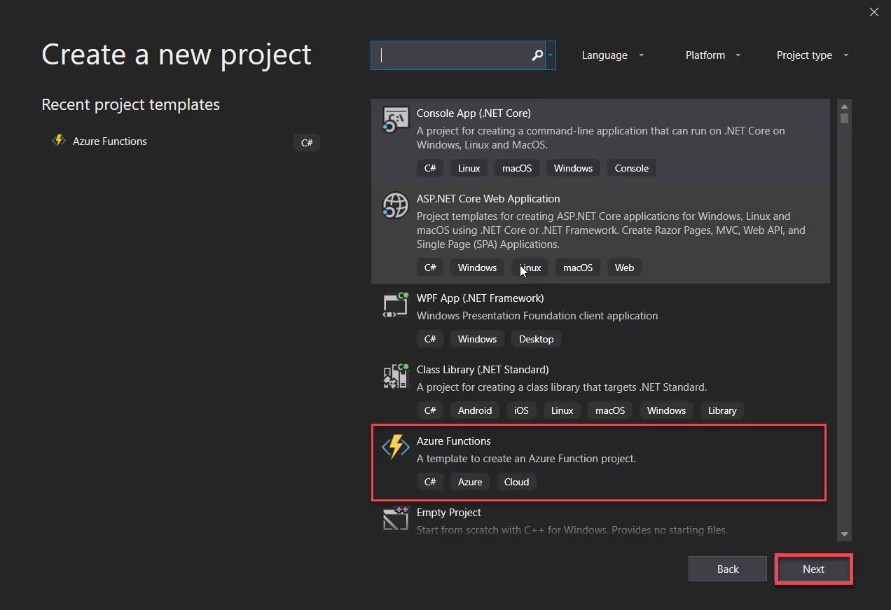Viewport: 891px width, 610px height.
Task: Click the magnifier search icon
Action: tap(537, 55)
